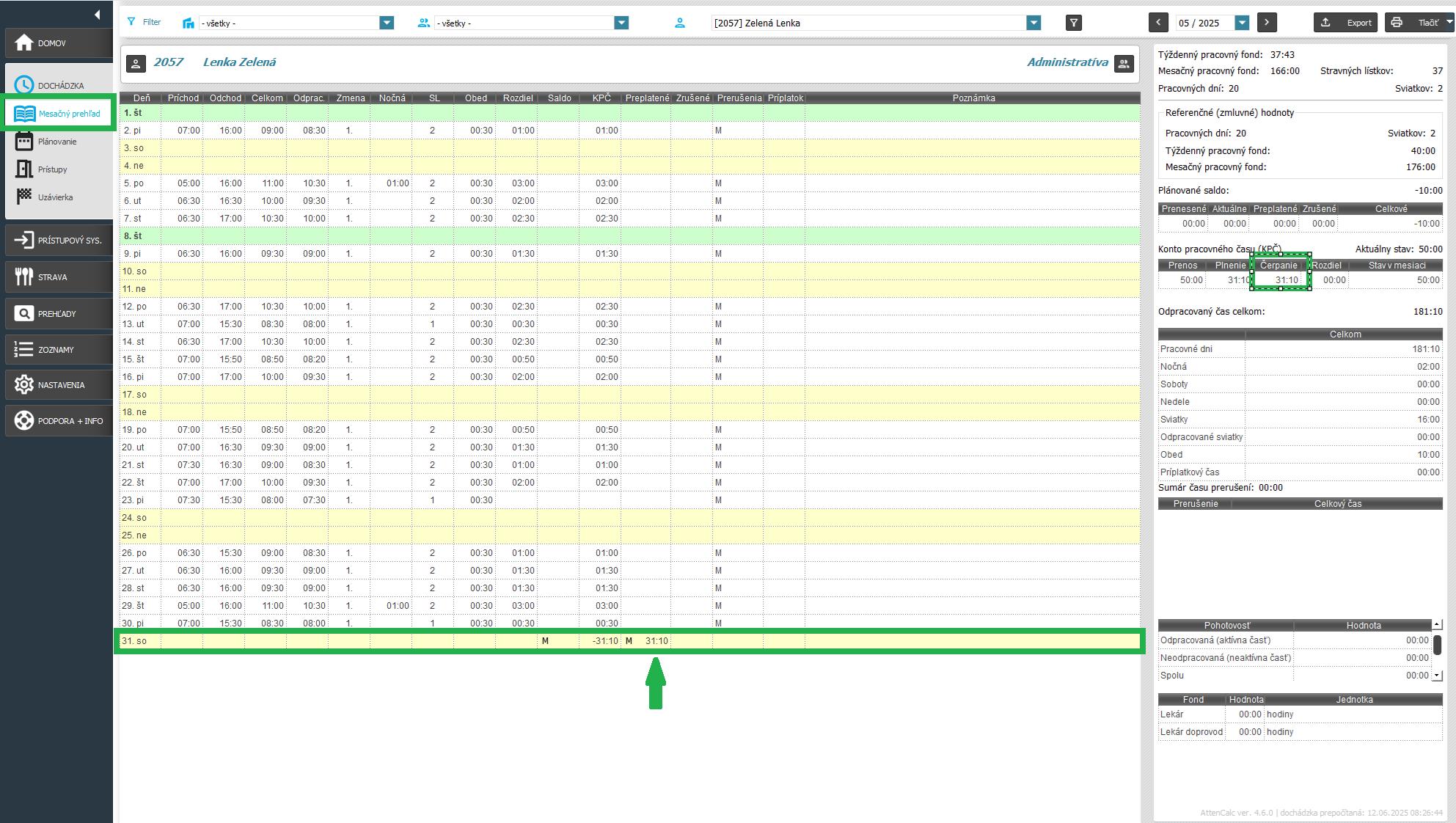Expand the second 'všetky' group dropdown

tap(621, 23)
